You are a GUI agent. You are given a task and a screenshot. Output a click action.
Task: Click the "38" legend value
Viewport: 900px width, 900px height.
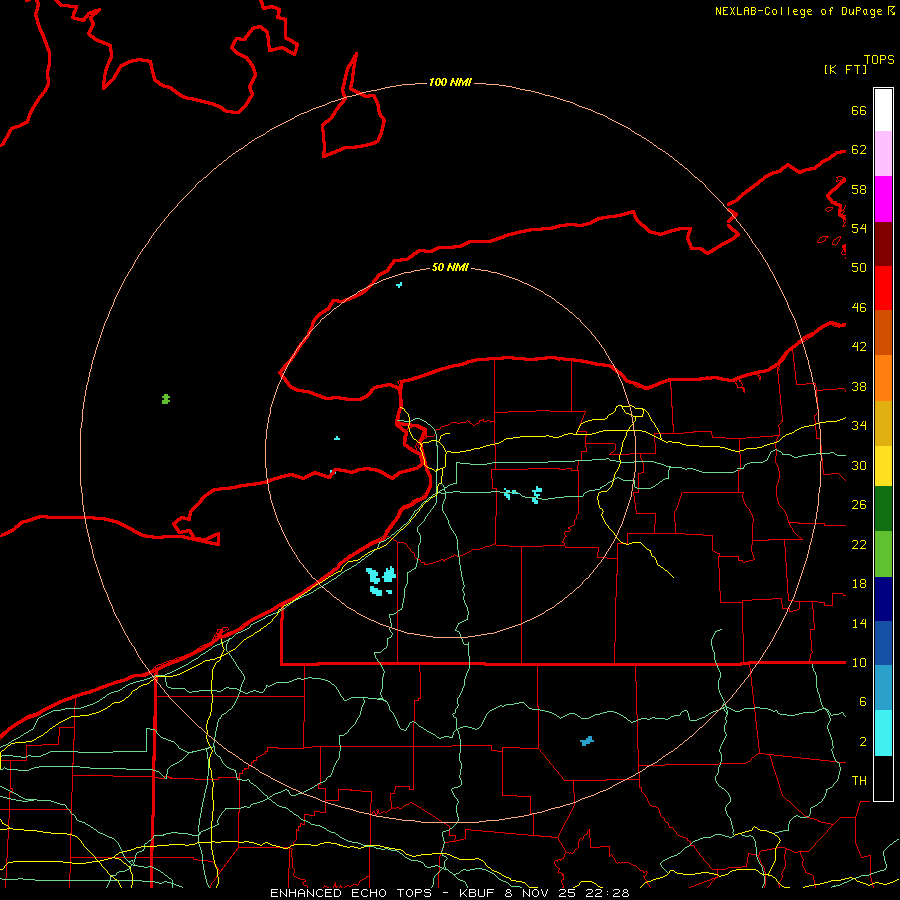tap(859, 387)
